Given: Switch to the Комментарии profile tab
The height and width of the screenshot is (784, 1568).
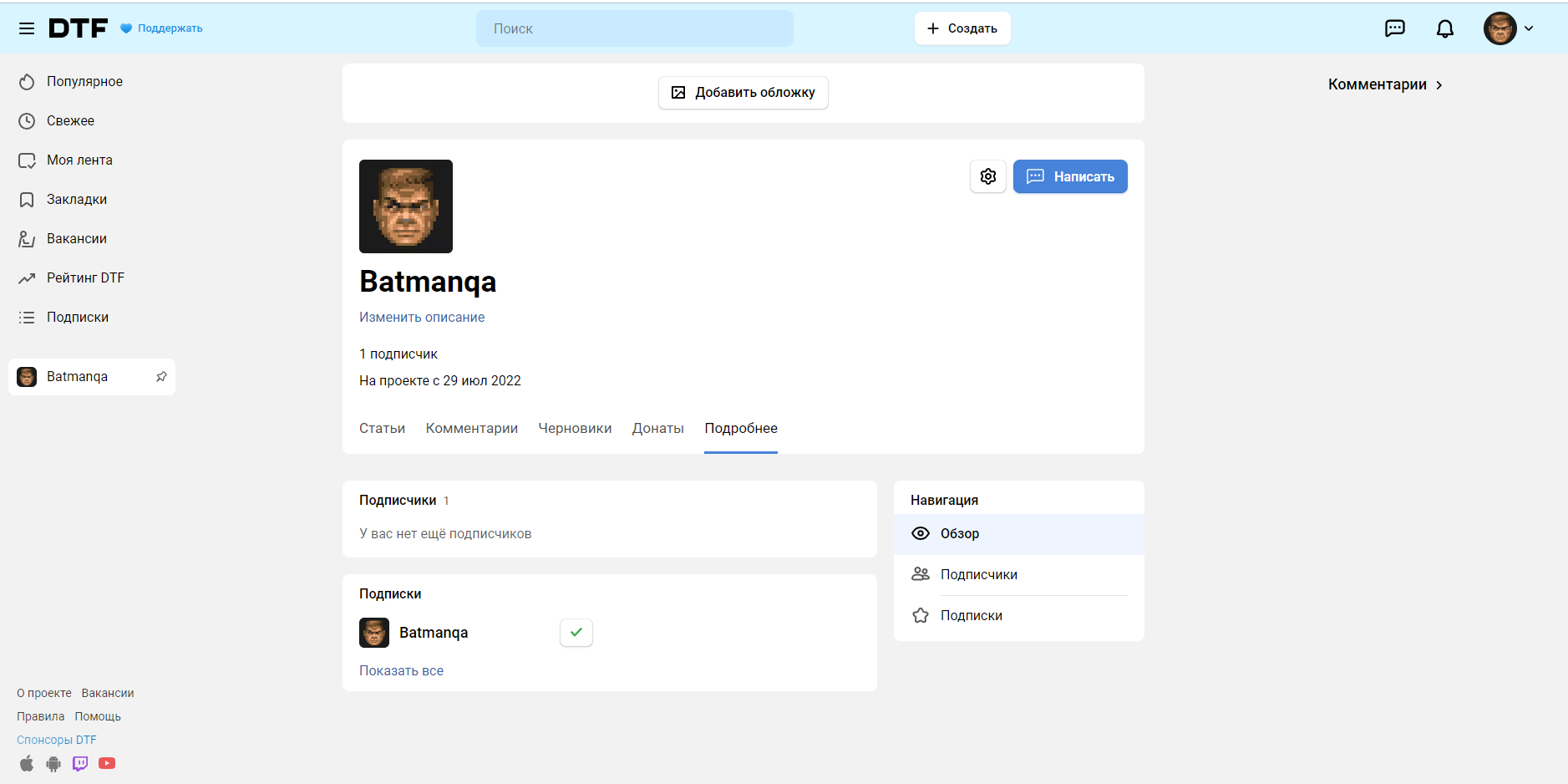Looking at the screenshot, I should tap(472, 428).
